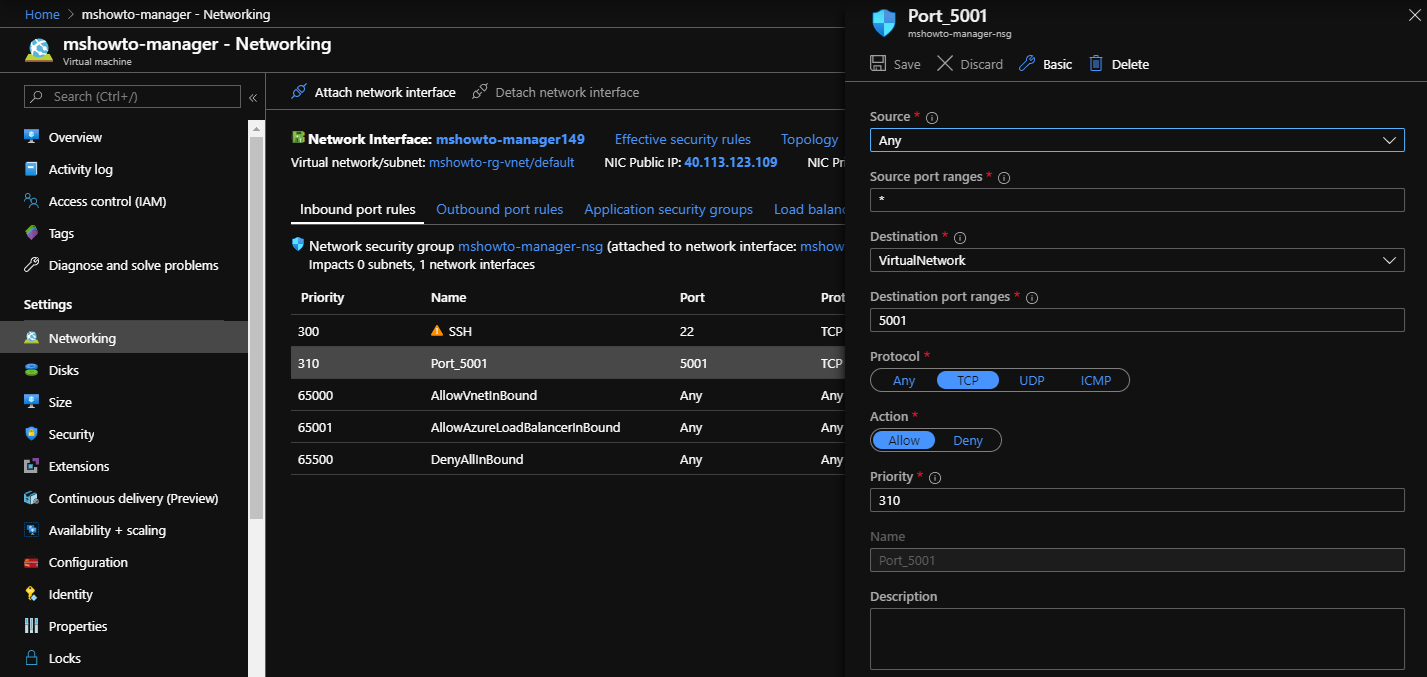
Task: Click the Access control (IAM) people icon
Action: (31, 201)
